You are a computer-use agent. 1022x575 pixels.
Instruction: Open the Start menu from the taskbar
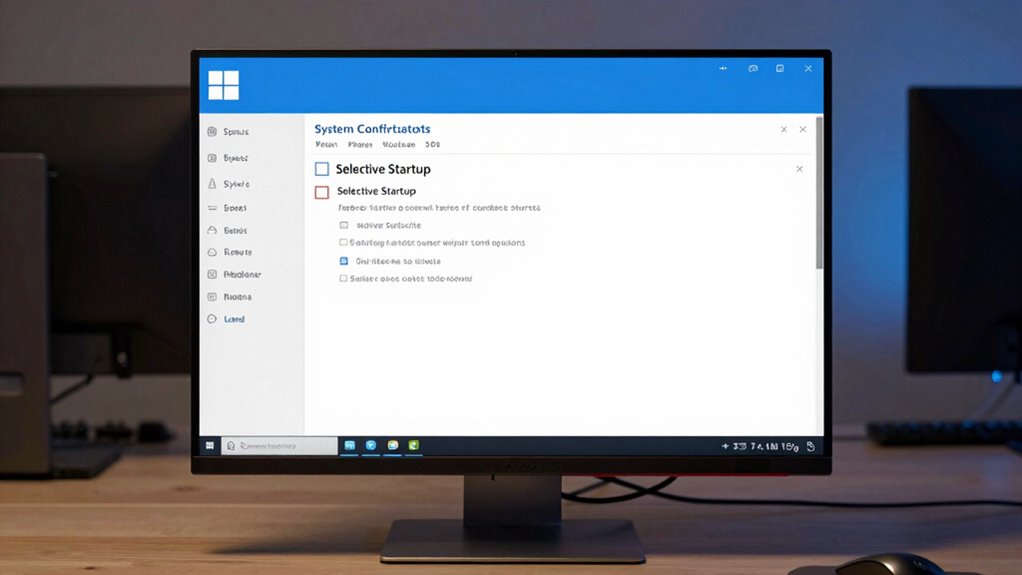[210, 445]
